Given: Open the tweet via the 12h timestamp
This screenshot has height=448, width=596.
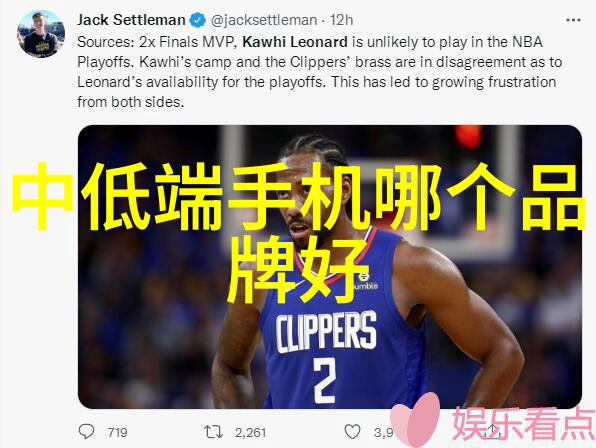Looking at the screenshot, I should pyautogui.click(x=341, y=20).
